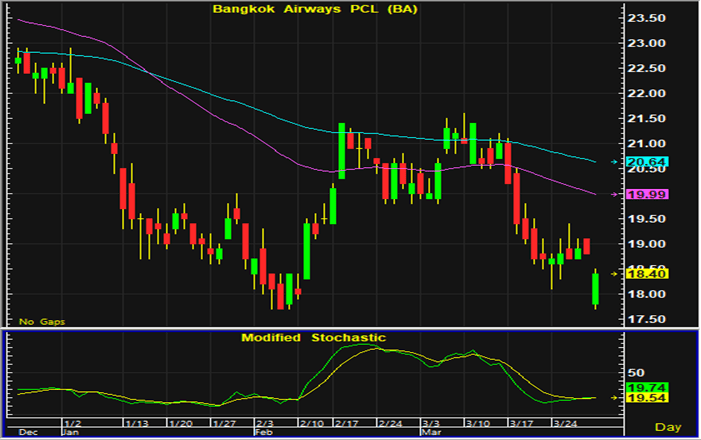This screenshot has width=701, height=440.
Task: Click the "No Gaps" indicator label
Action: pos(39,321)
